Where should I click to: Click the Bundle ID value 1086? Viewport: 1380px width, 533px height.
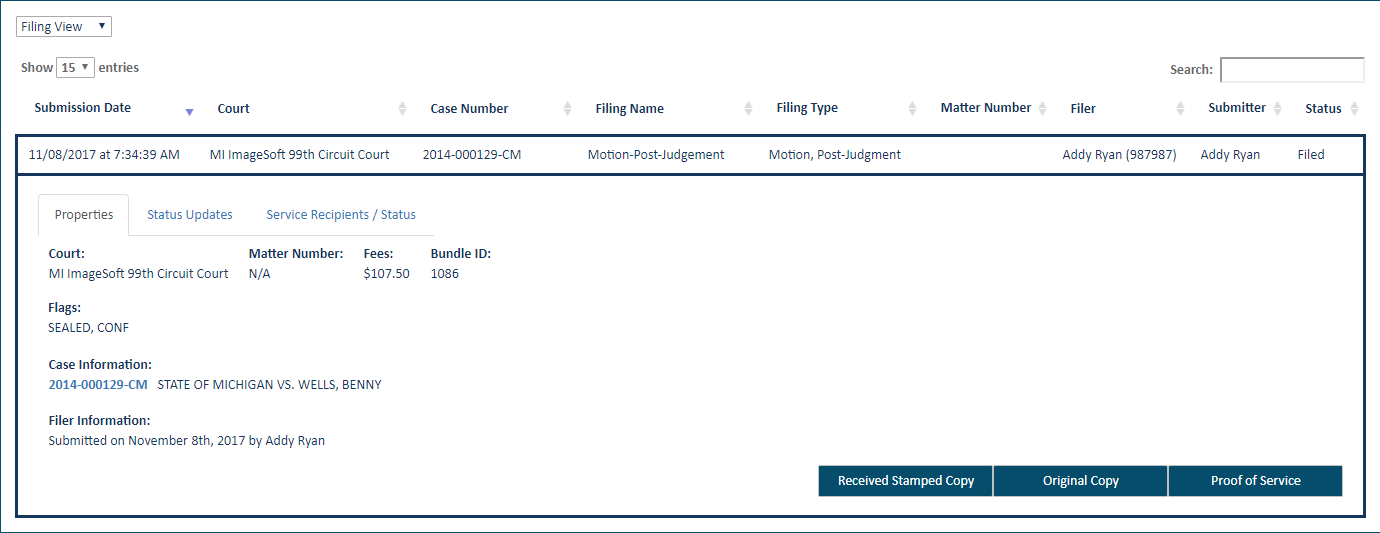point(445,274)
